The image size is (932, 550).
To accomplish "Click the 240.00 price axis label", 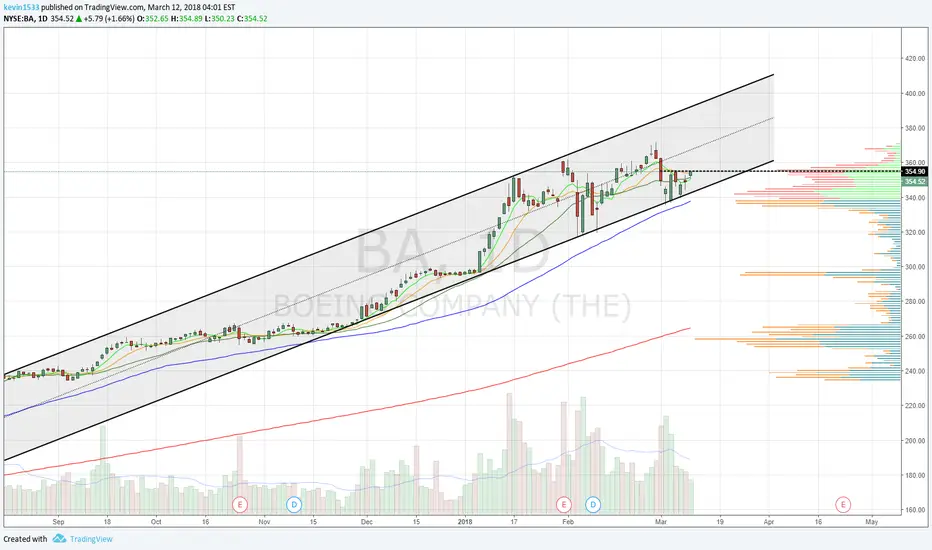I will point(915,371).
